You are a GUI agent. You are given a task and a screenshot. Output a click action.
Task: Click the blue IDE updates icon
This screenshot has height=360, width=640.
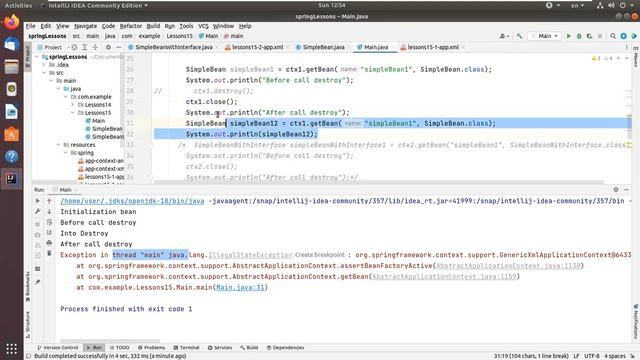coord(623,36)
